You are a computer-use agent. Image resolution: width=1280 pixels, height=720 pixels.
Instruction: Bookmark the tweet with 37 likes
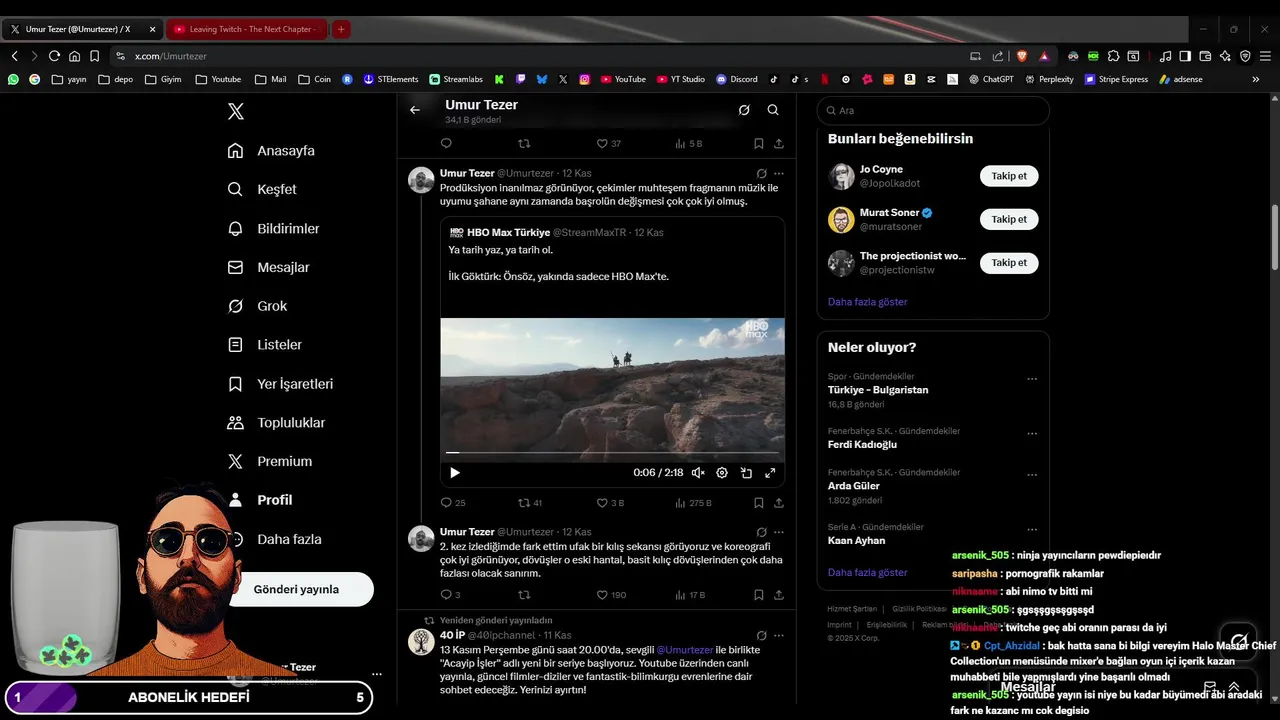click(x=759, y=143)
